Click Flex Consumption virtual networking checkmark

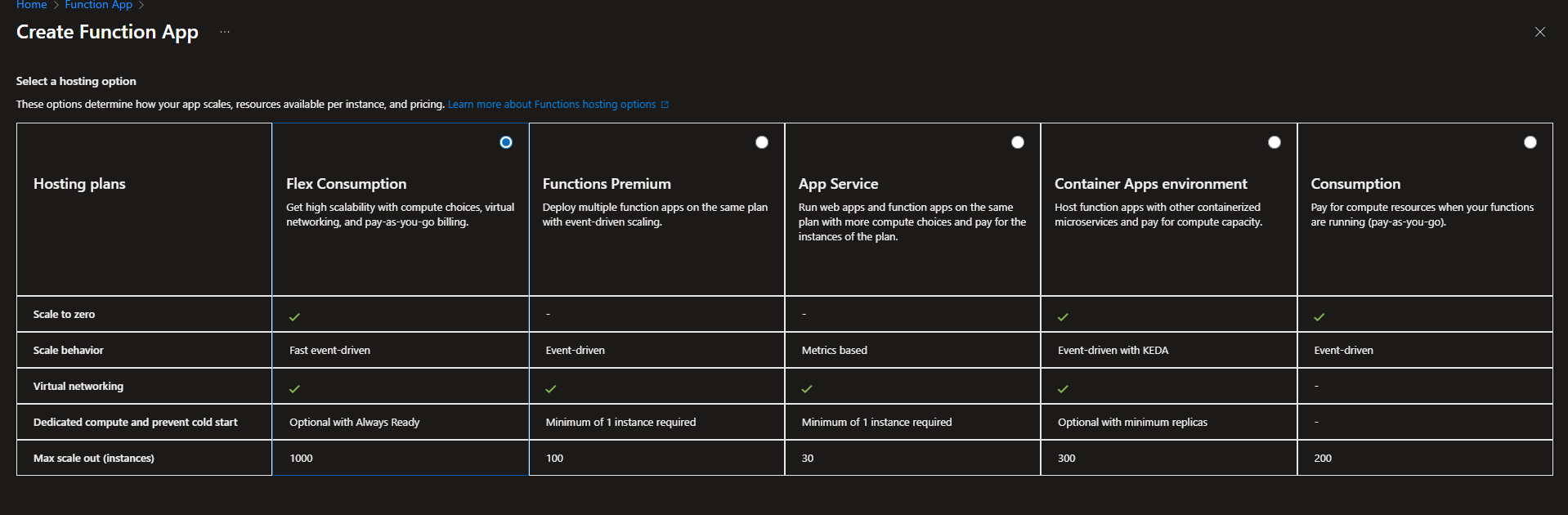294,388
